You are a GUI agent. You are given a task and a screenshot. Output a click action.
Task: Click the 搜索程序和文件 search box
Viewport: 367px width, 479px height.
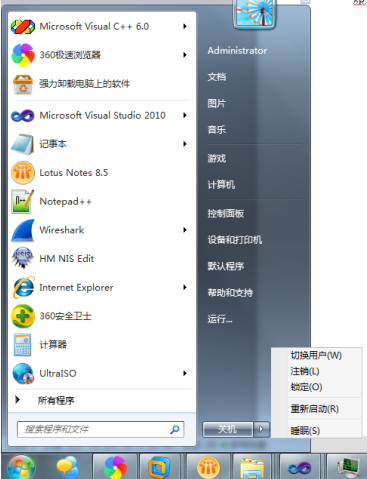[x=101, y=429]
